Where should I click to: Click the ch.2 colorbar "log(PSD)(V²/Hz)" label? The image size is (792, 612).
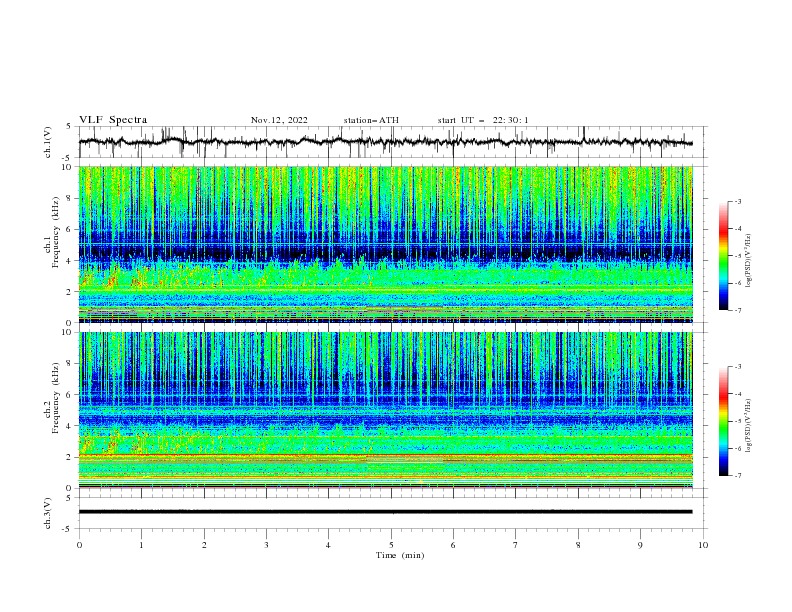[x=748, y=426]
